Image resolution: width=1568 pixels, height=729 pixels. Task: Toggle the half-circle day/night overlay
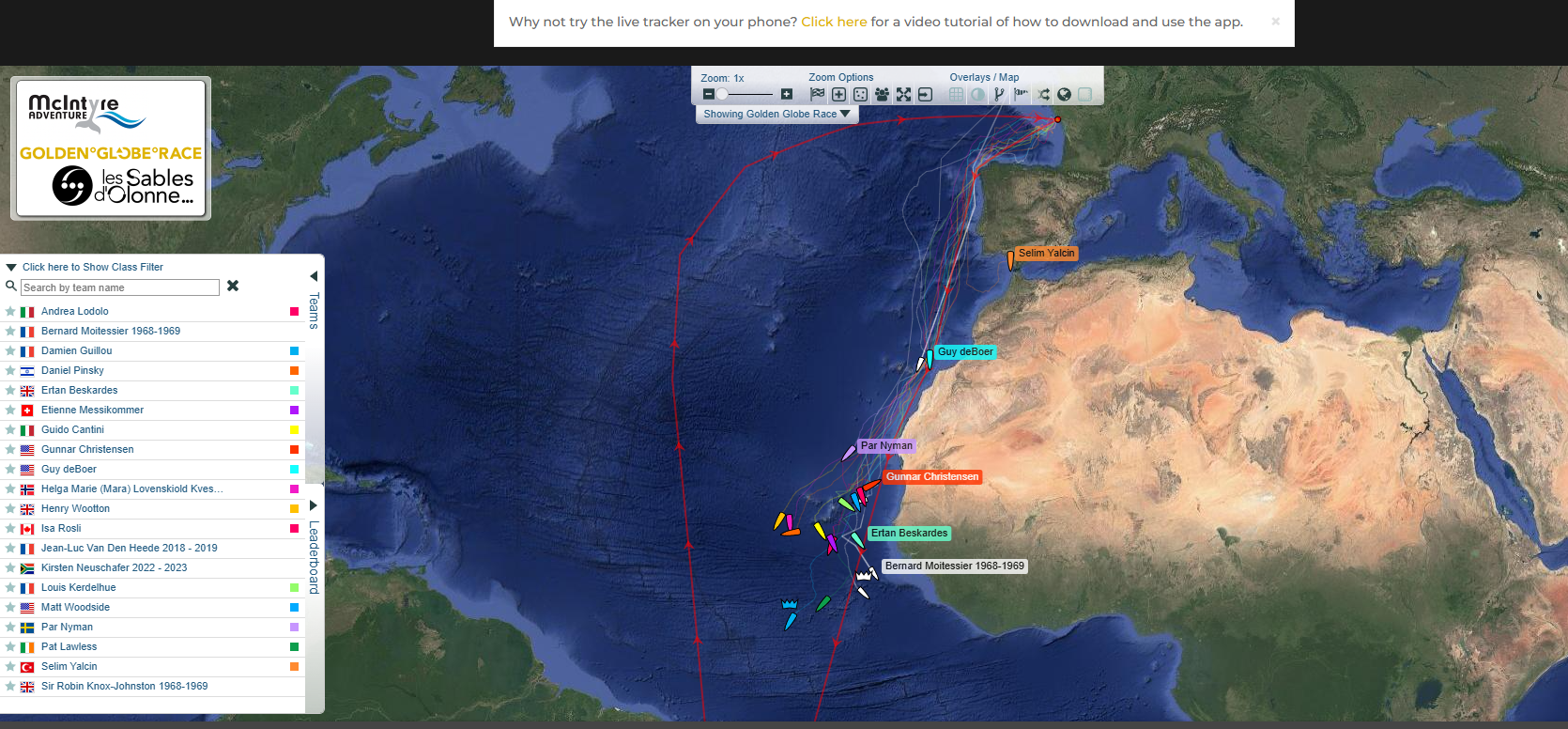coord(977,94)
